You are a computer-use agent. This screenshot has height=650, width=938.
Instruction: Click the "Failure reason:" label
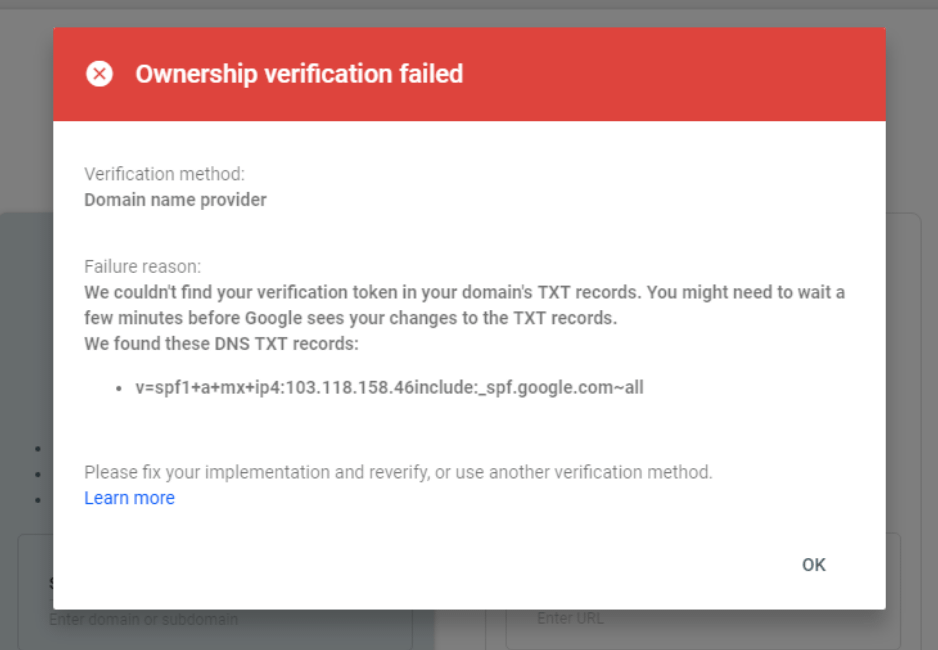click(x=142, y=267)
